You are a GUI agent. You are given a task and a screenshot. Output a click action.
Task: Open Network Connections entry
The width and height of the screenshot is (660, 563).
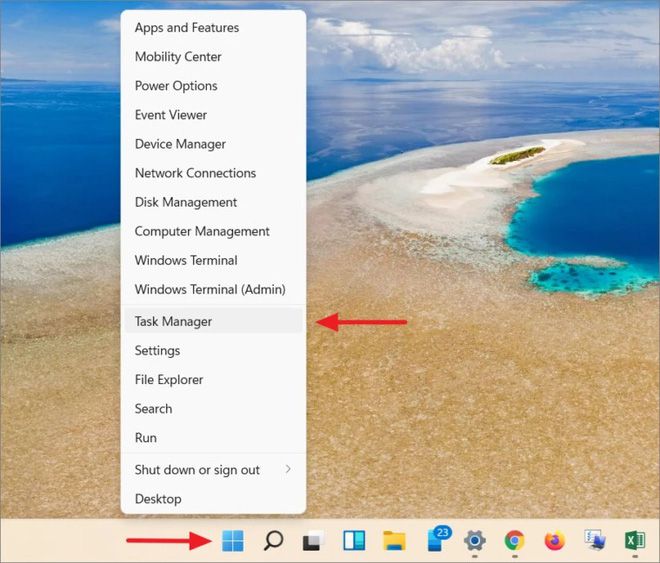pos(213,173)
